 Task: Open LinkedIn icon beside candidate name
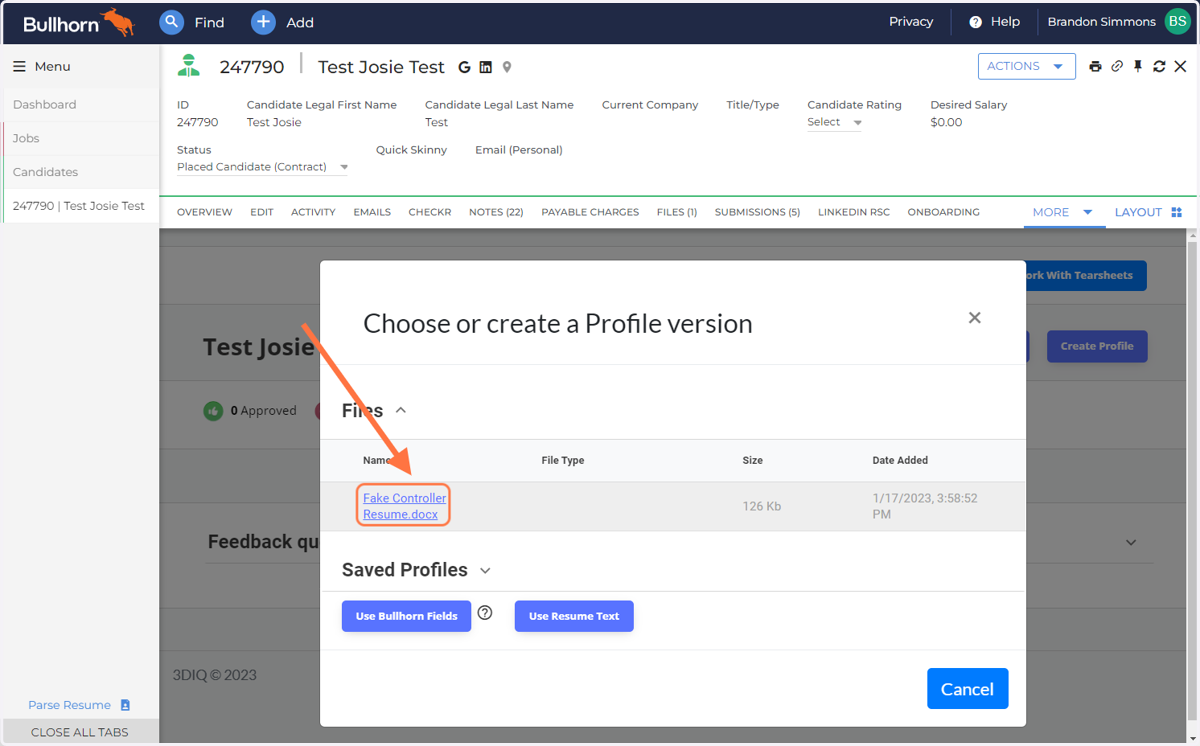click(486, 67)
